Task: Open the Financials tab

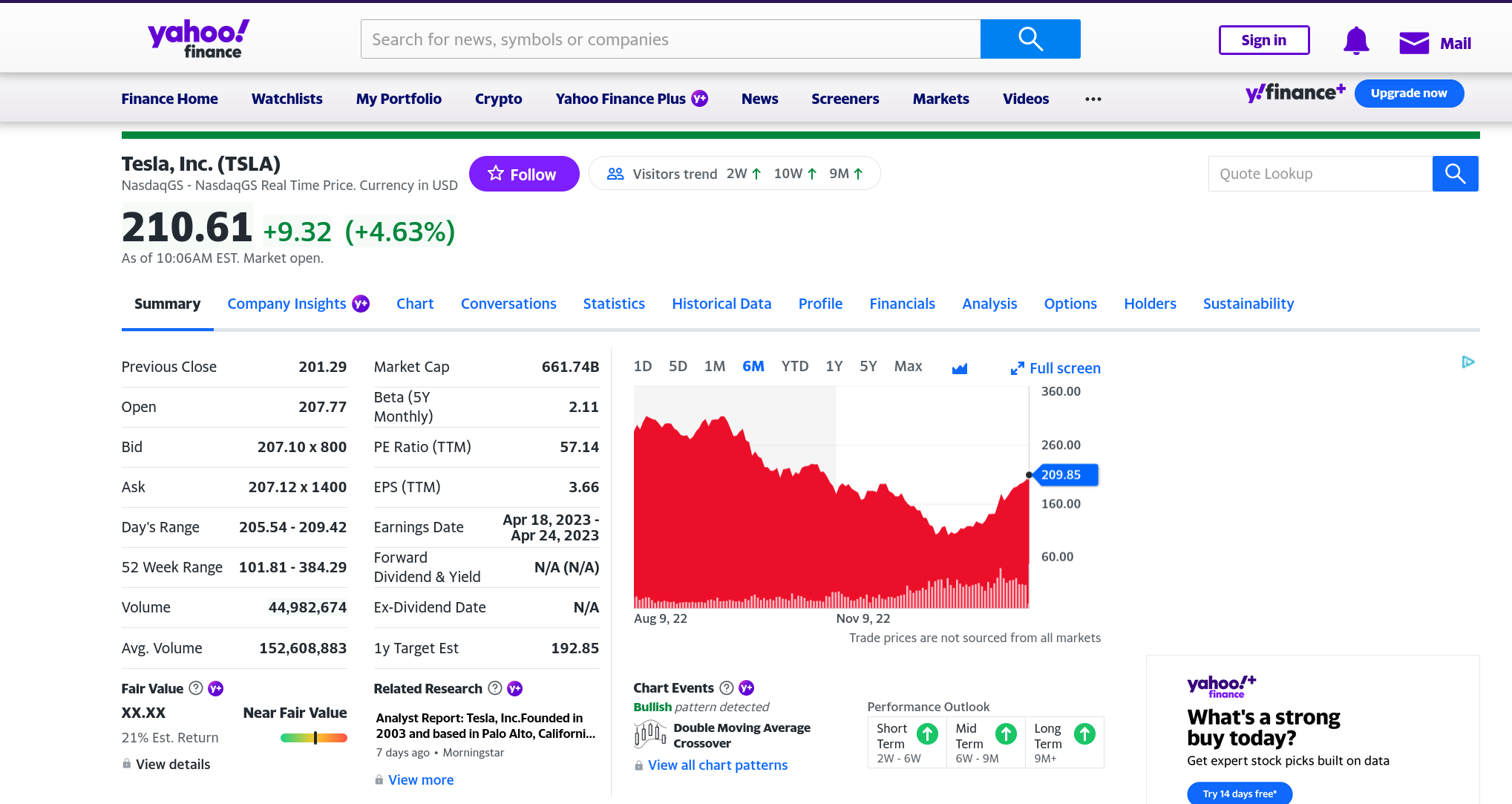Action: (x=902, y=304)
